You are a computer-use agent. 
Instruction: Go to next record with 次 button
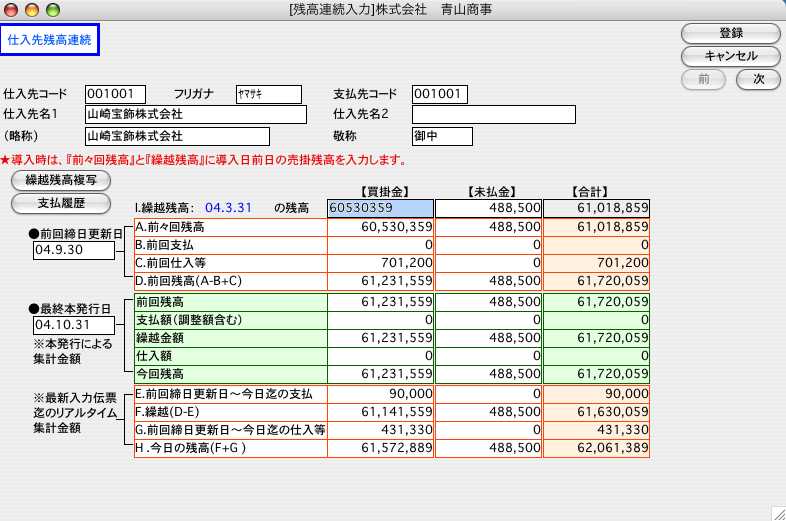(x=757, y=79)
